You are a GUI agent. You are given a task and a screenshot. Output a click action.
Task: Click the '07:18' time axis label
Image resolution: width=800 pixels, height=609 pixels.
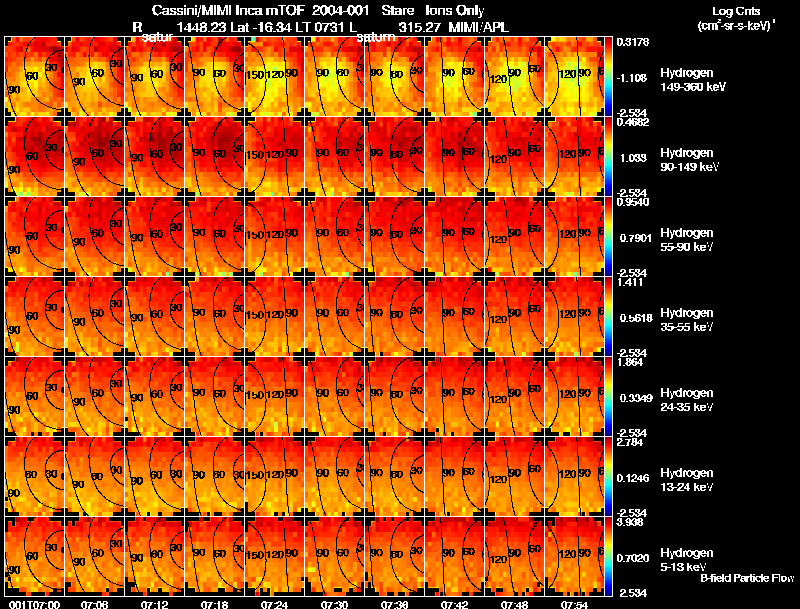(214, 605)
